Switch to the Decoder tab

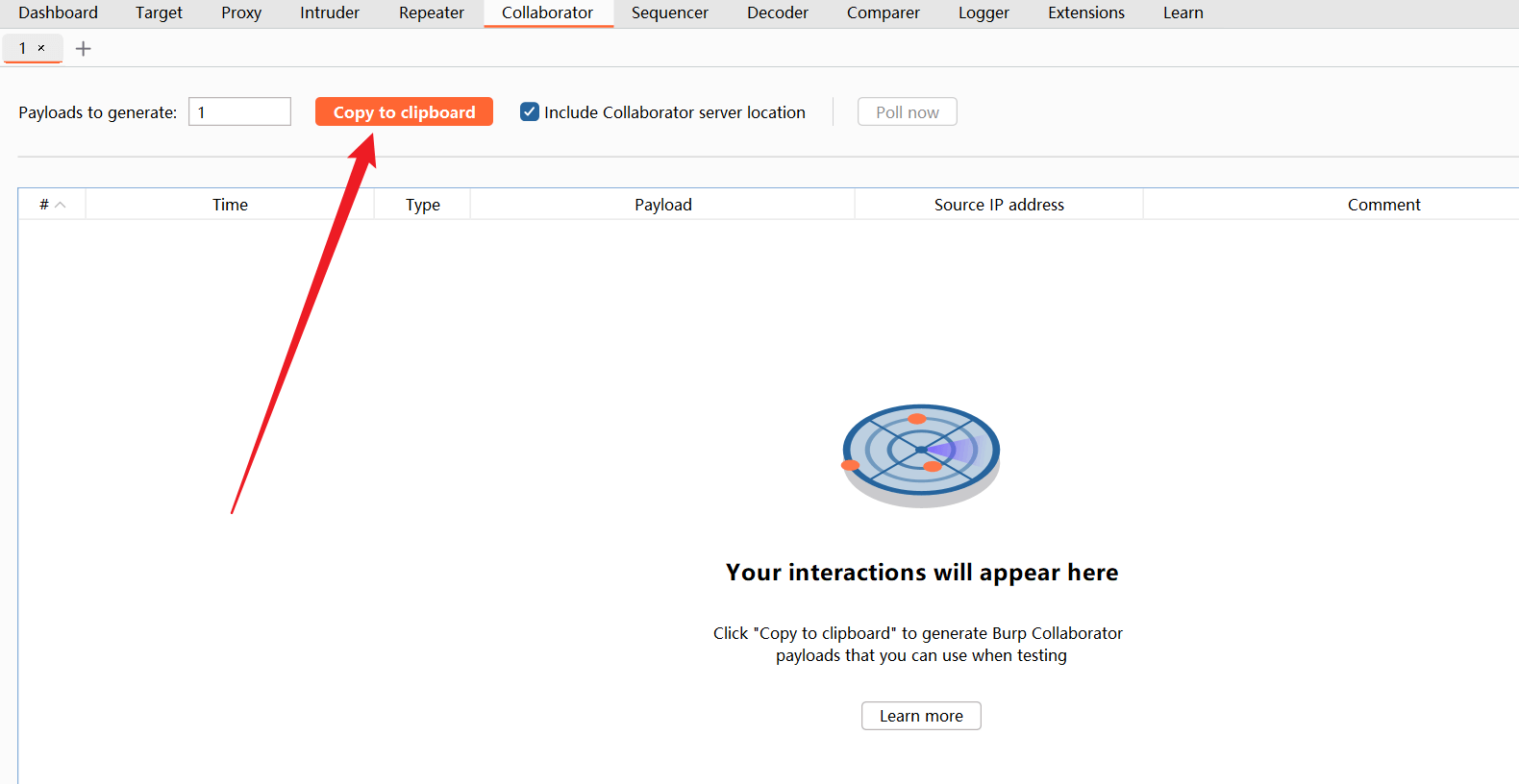pos(778,12)
